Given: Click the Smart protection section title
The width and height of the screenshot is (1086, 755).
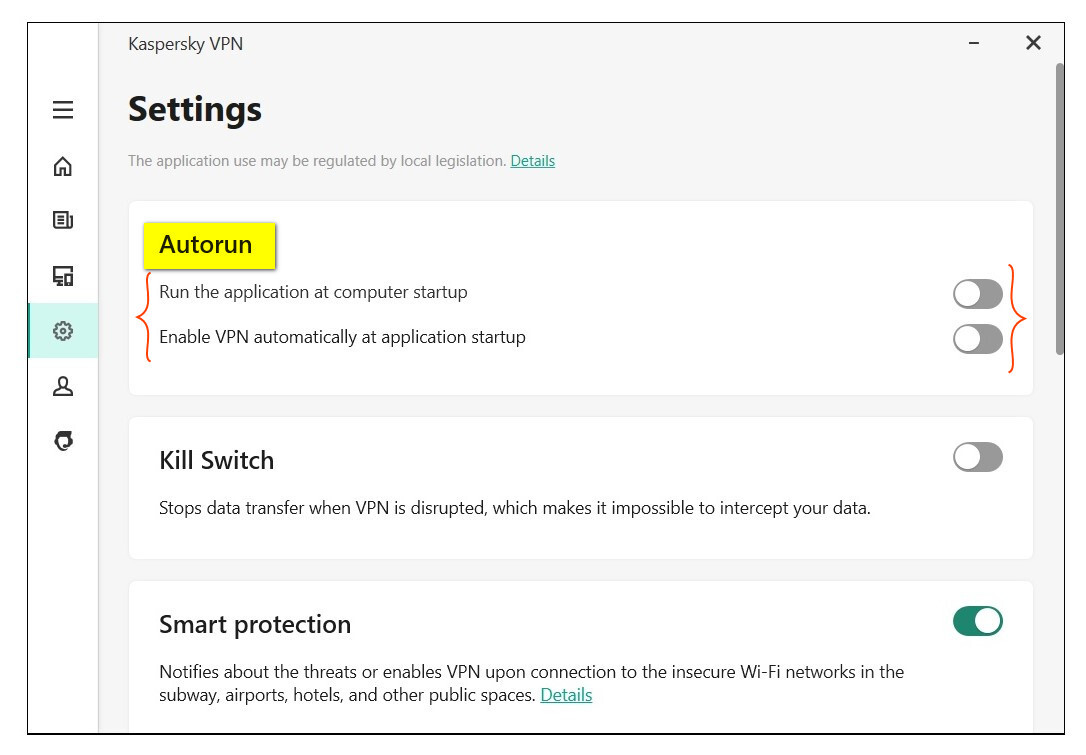Looking at the screenshot, I should (x=255, y=625).
